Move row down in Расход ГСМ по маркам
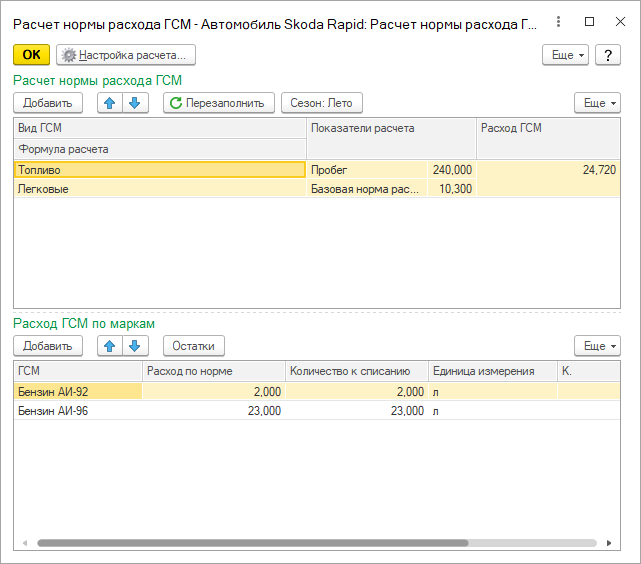641x564 pixels. tap(136, 346)
